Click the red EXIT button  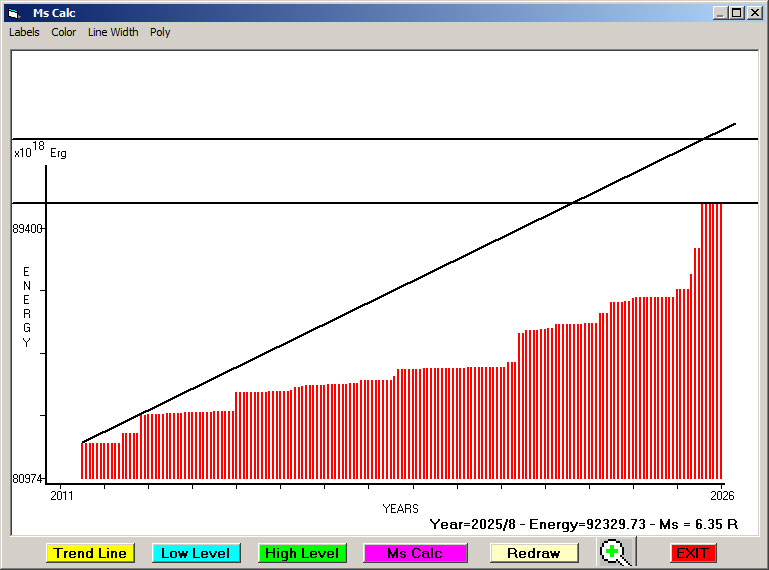pos(692,553)
